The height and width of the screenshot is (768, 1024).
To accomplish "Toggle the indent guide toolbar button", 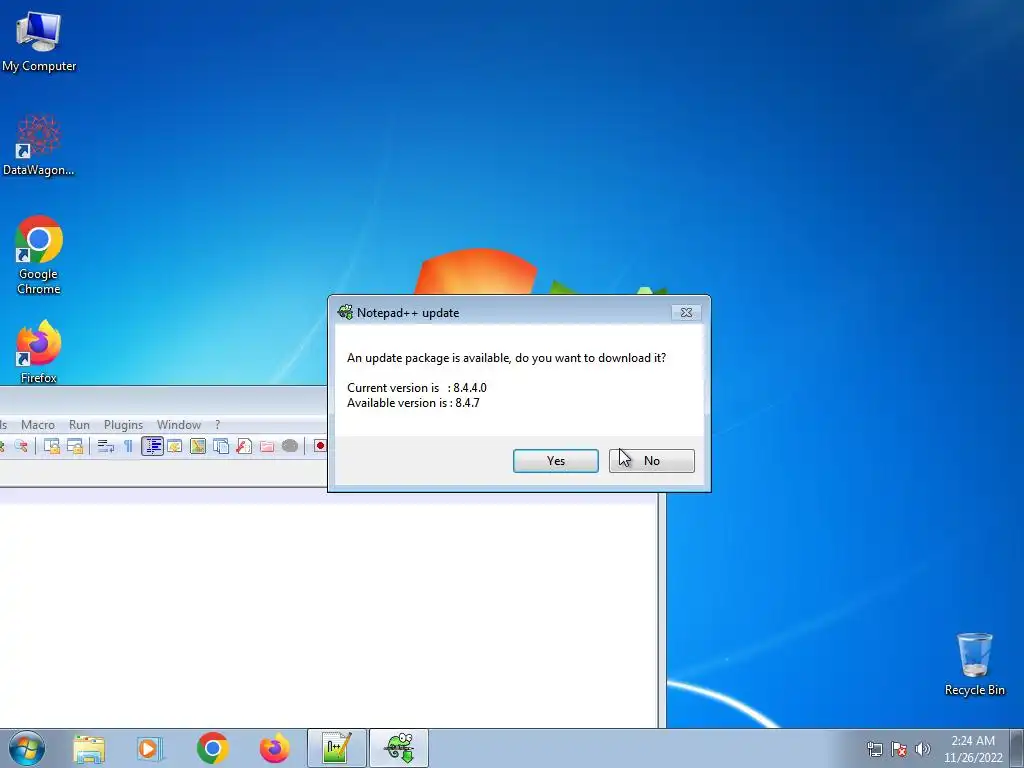I will (152, 446).
